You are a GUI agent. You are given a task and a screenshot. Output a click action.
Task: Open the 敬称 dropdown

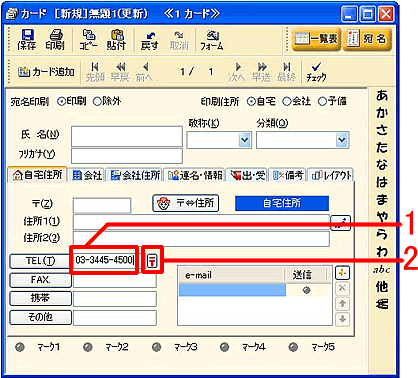(x=245, y=140)
